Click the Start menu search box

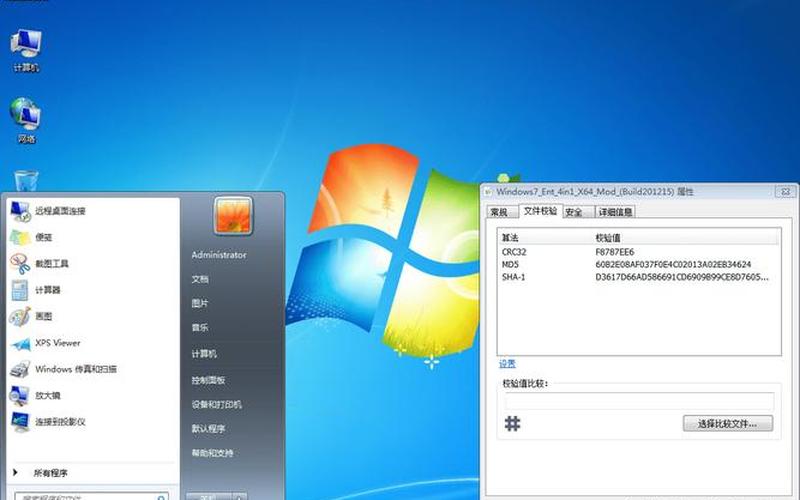click(x=91, y=496)
